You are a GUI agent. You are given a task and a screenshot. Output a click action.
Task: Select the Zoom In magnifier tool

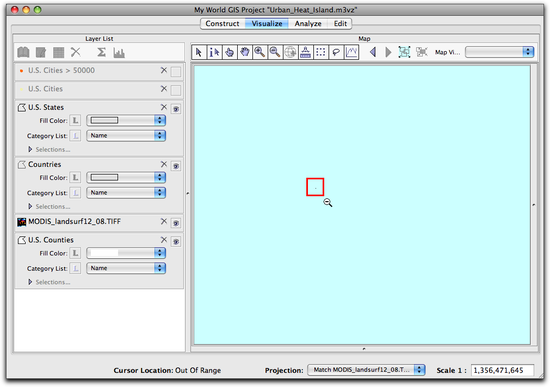(x=260, y=52)
